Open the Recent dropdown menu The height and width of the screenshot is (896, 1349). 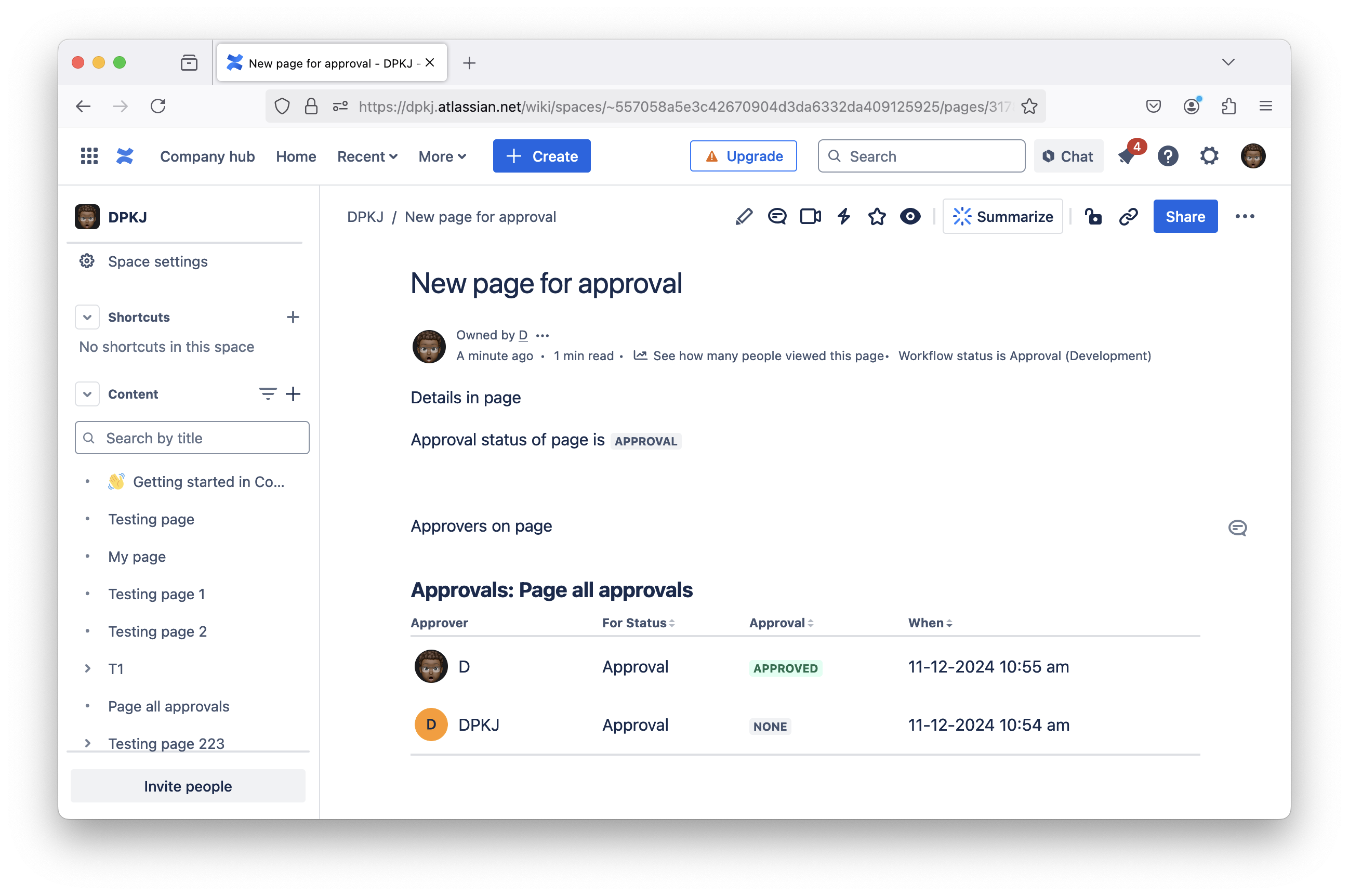pyautogui.click(x=367, y=156)
